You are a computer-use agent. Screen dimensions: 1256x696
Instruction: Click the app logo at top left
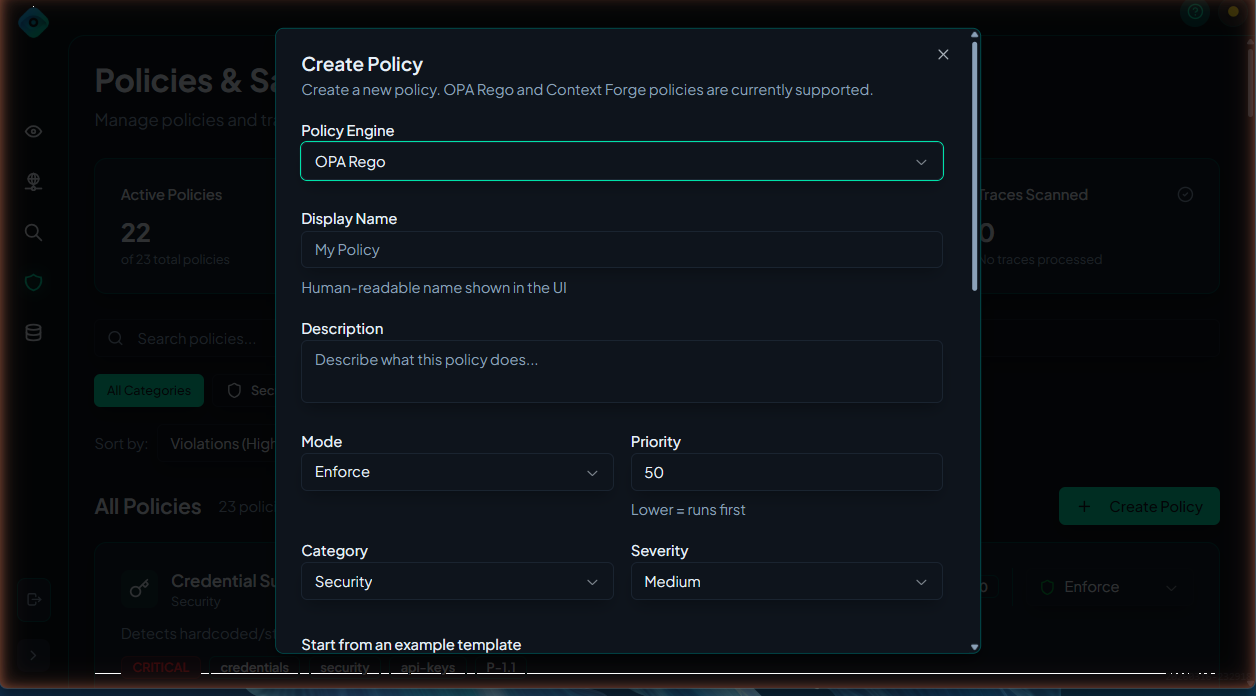click(x=33, y=22)
